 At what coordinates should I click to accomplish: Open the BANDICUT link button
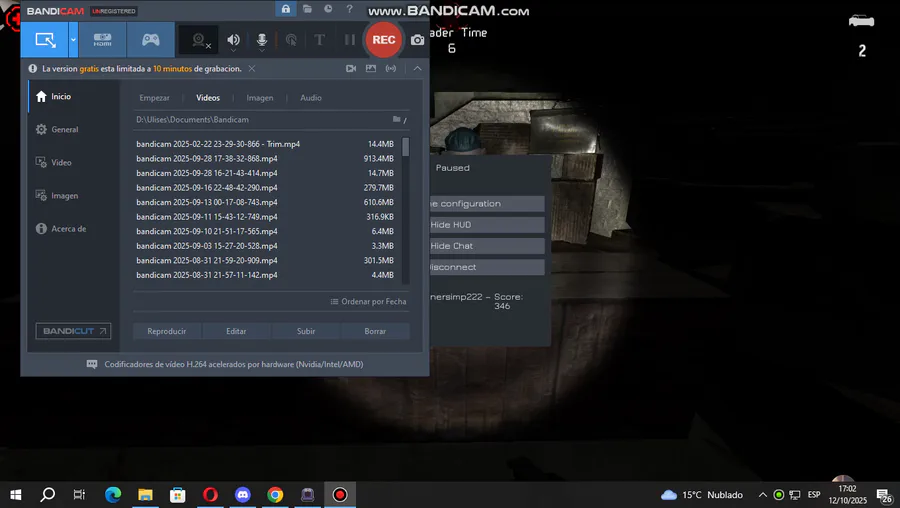[73, 331]
